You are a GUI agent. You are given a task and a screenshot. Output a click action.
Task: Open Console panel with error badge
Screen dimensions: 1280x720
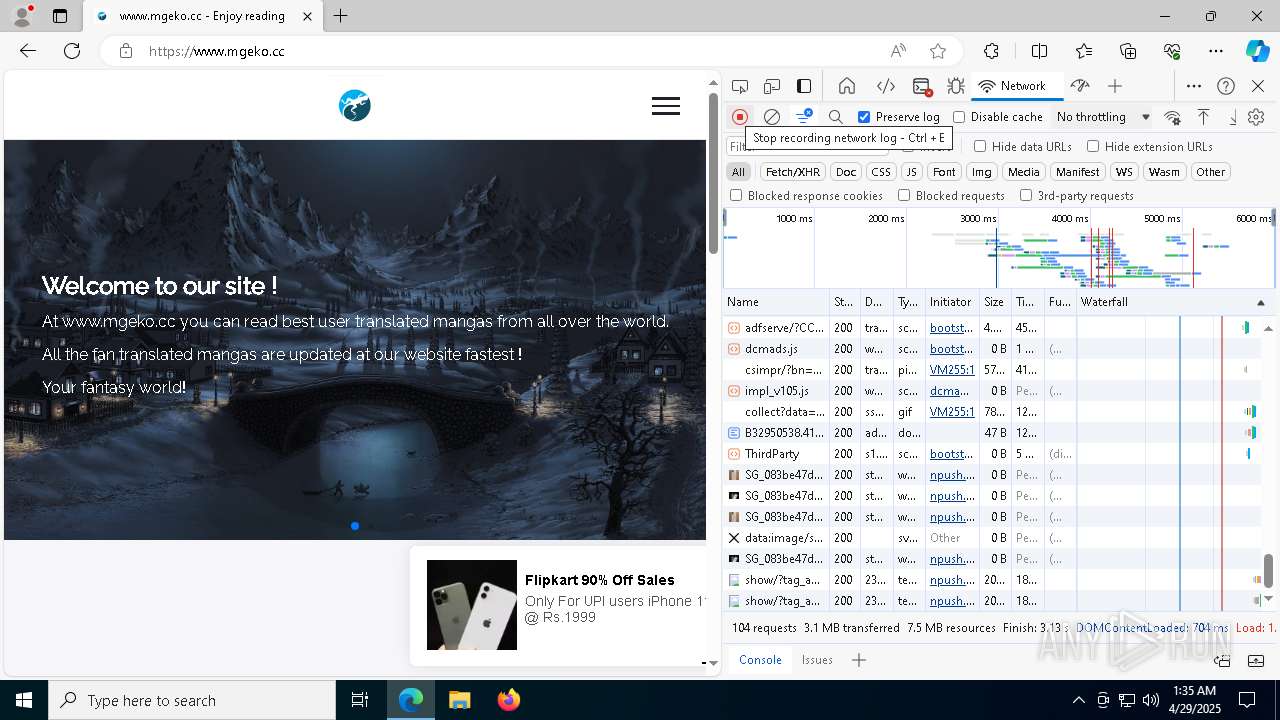pos(922,86)
